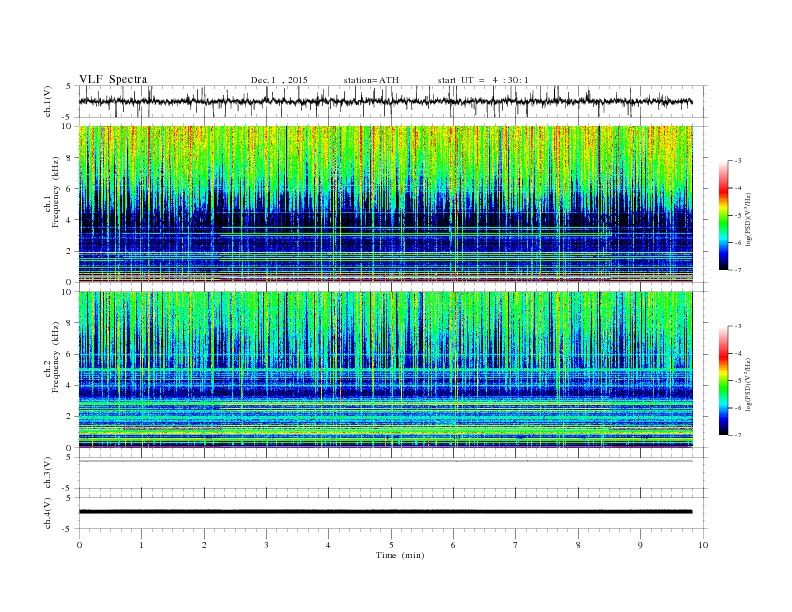Image resolution: width=792 pixels, height=612 pixels.
Task: Click the ch.4 thick black waveform trace
Action: click(385, 512)
